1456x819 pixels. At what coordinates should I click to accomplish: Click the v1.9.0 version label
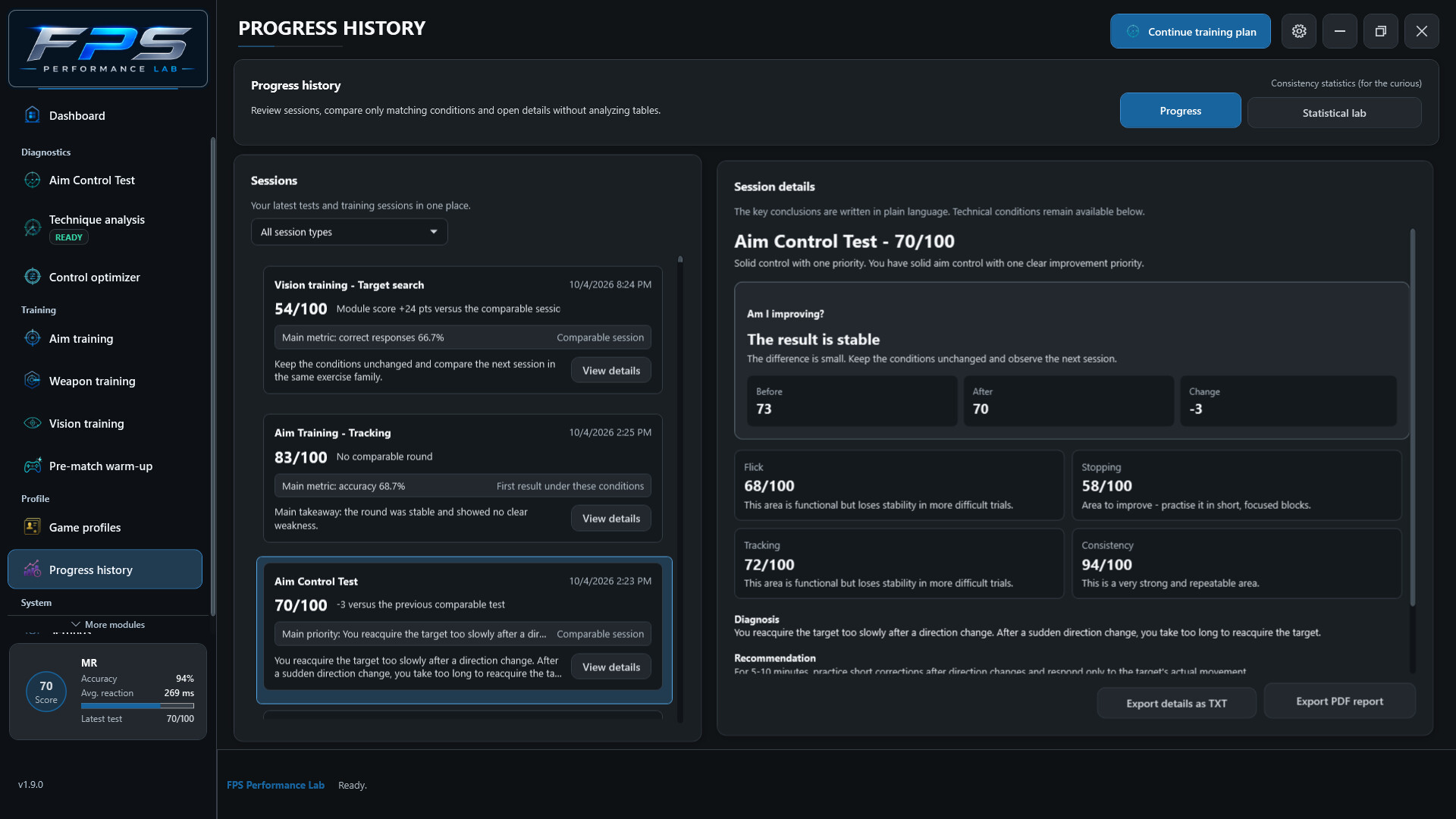(x=30, y=784)
